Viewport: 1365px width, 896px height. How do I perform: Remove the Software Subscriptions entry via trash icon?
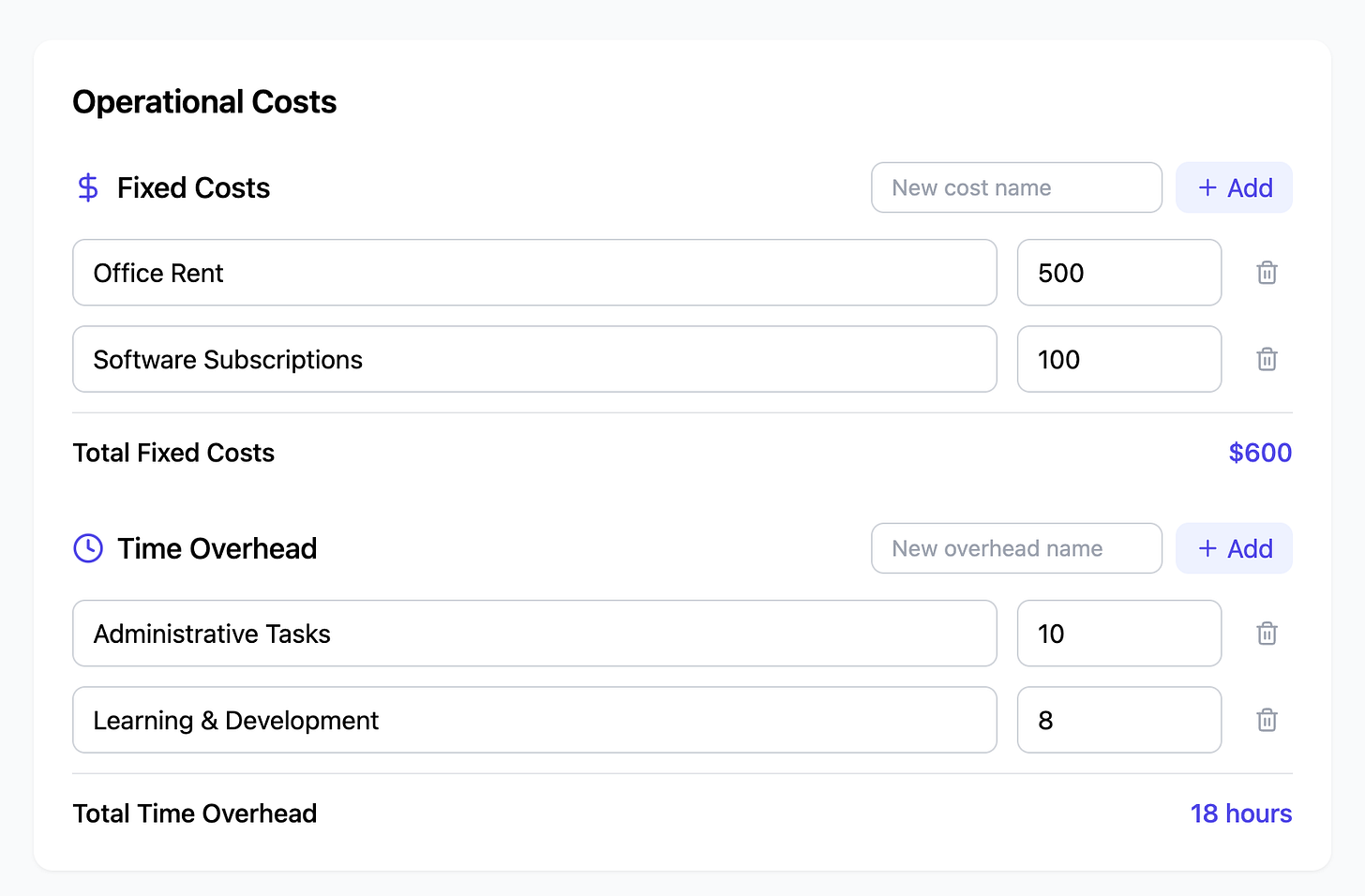pos(1267,359)
